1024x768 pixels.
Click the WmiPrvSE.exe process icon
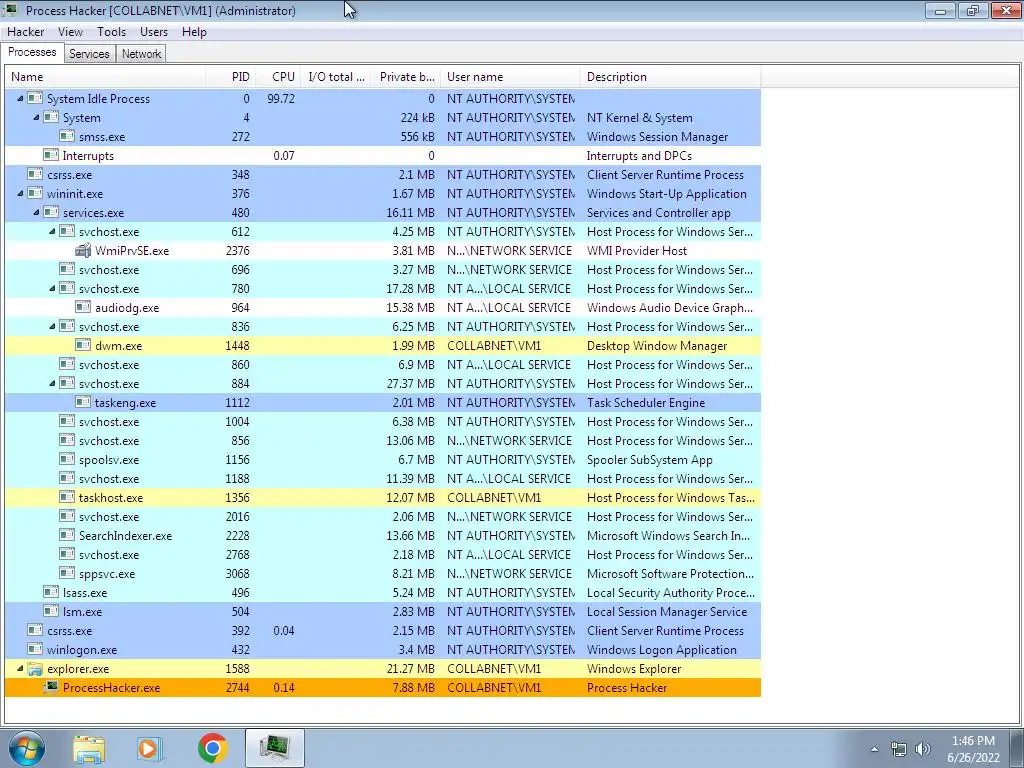tap(83, 251)
